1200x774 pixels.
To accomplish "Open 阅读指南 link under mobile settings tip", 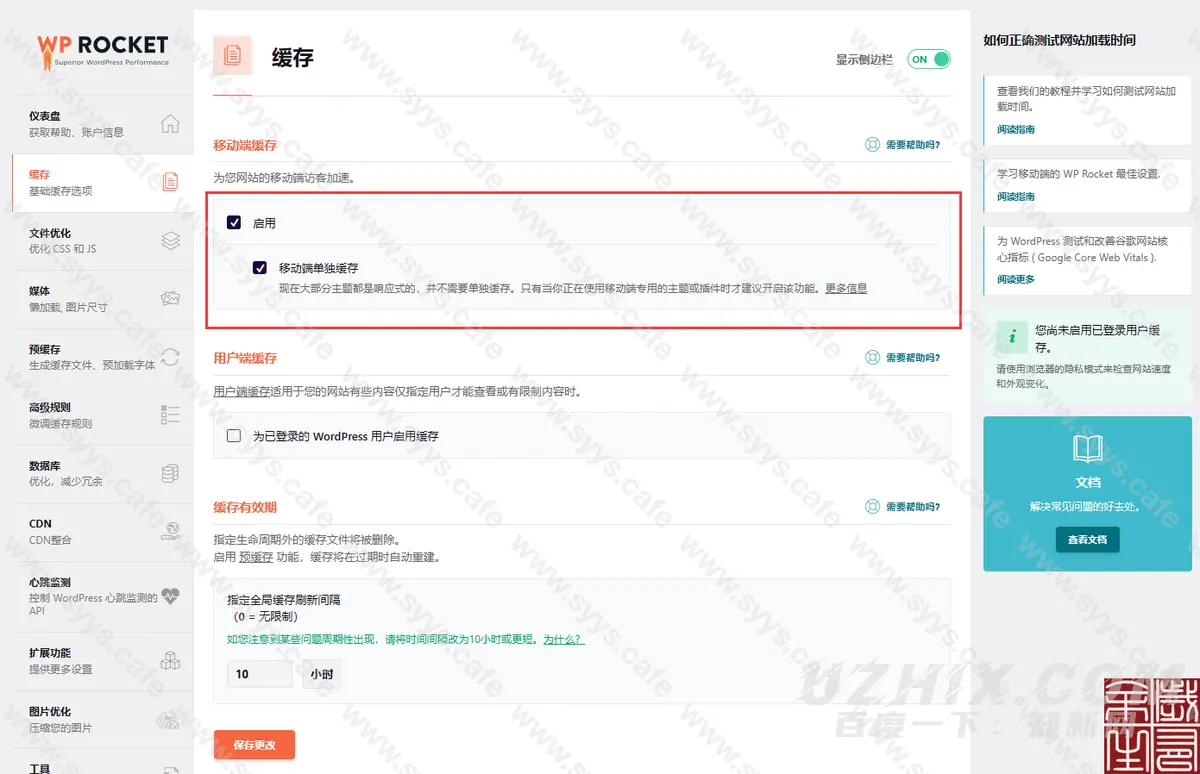I will tap(1016, 196).
